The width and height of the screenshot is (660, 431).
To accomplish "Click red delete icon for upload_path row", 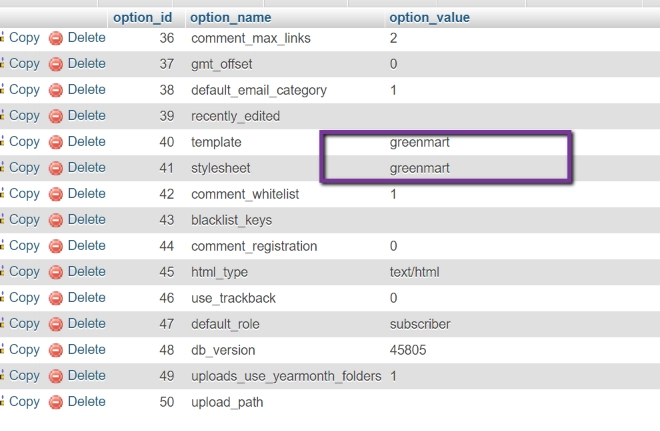I will (56, 402).
